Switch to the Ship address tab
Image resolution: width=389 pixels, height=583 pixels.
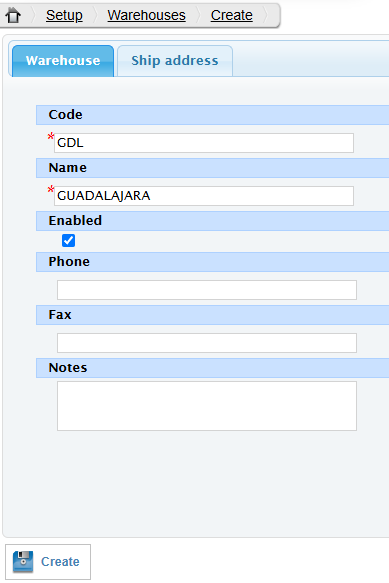pos(175,61)
